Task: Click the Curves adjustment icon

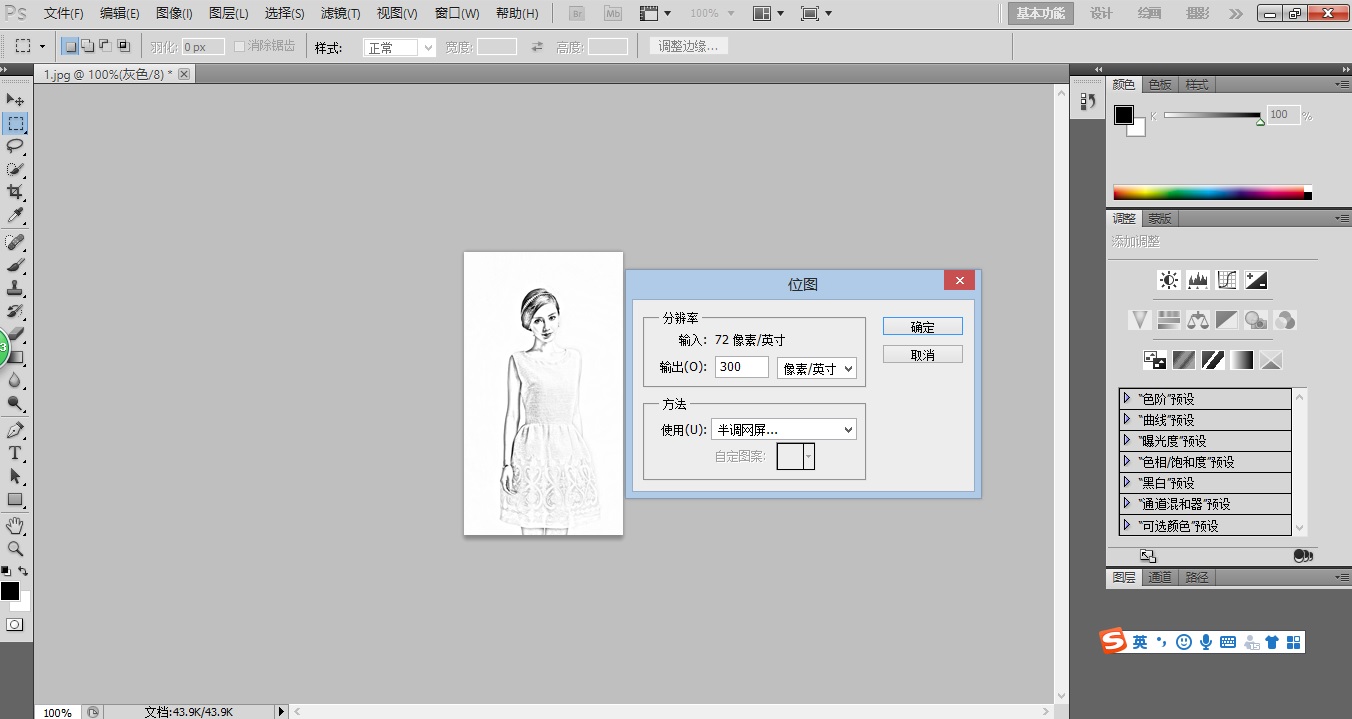Action: pos(1227,280)
